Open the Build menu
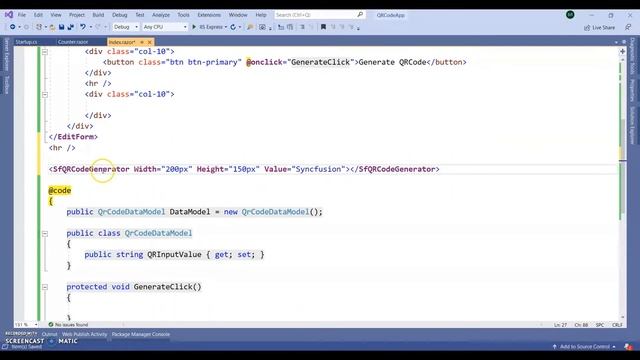Screen dimensions: 640x360 pos(98,15)
